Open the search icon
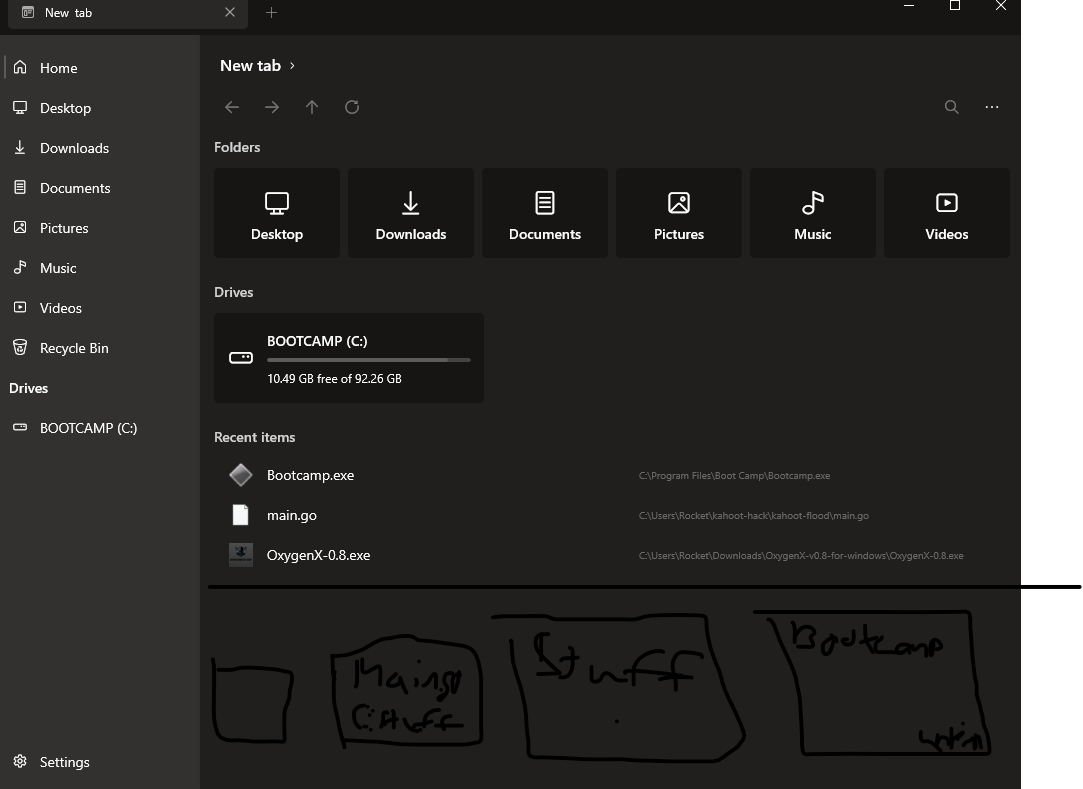The image size is (1083, 789). pos(951,106)
